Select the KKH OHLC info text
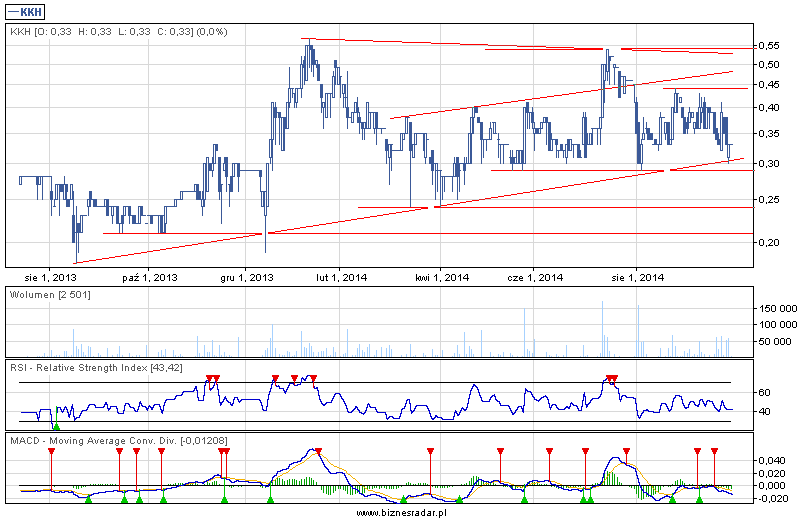 click(118, 32)
